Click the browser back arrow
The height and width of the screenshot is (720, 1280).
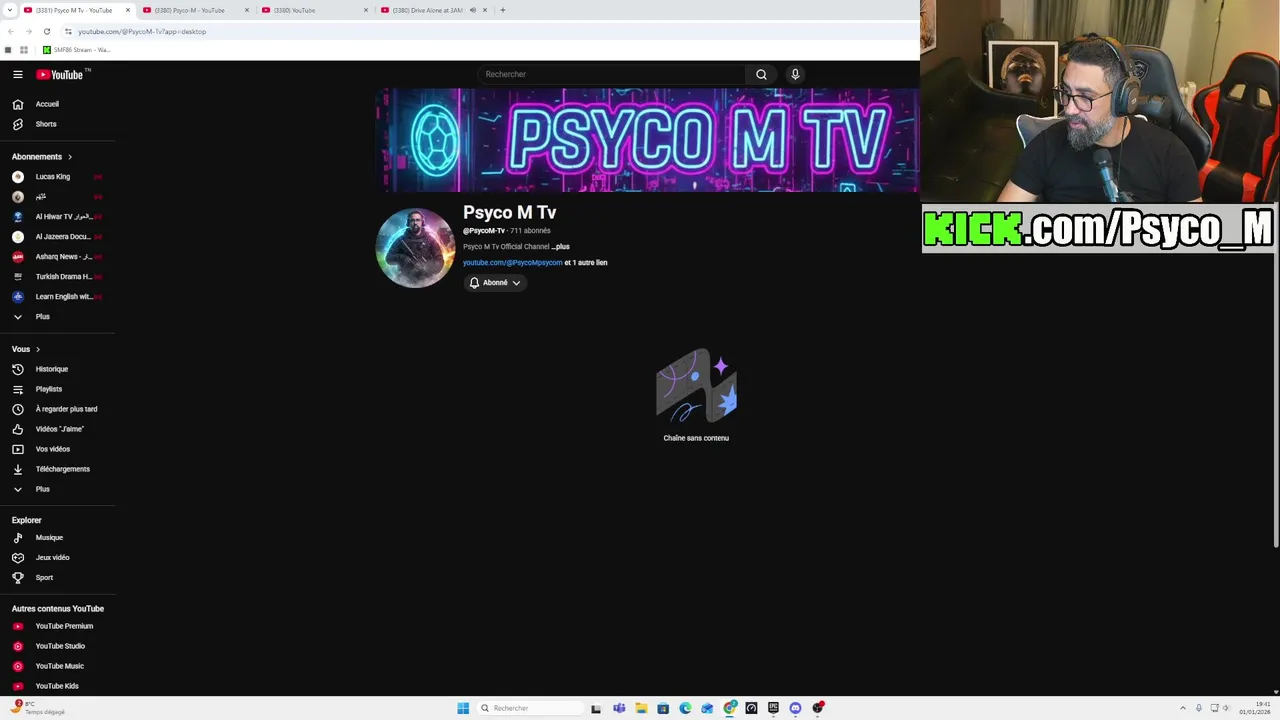(x=10, y=31)
